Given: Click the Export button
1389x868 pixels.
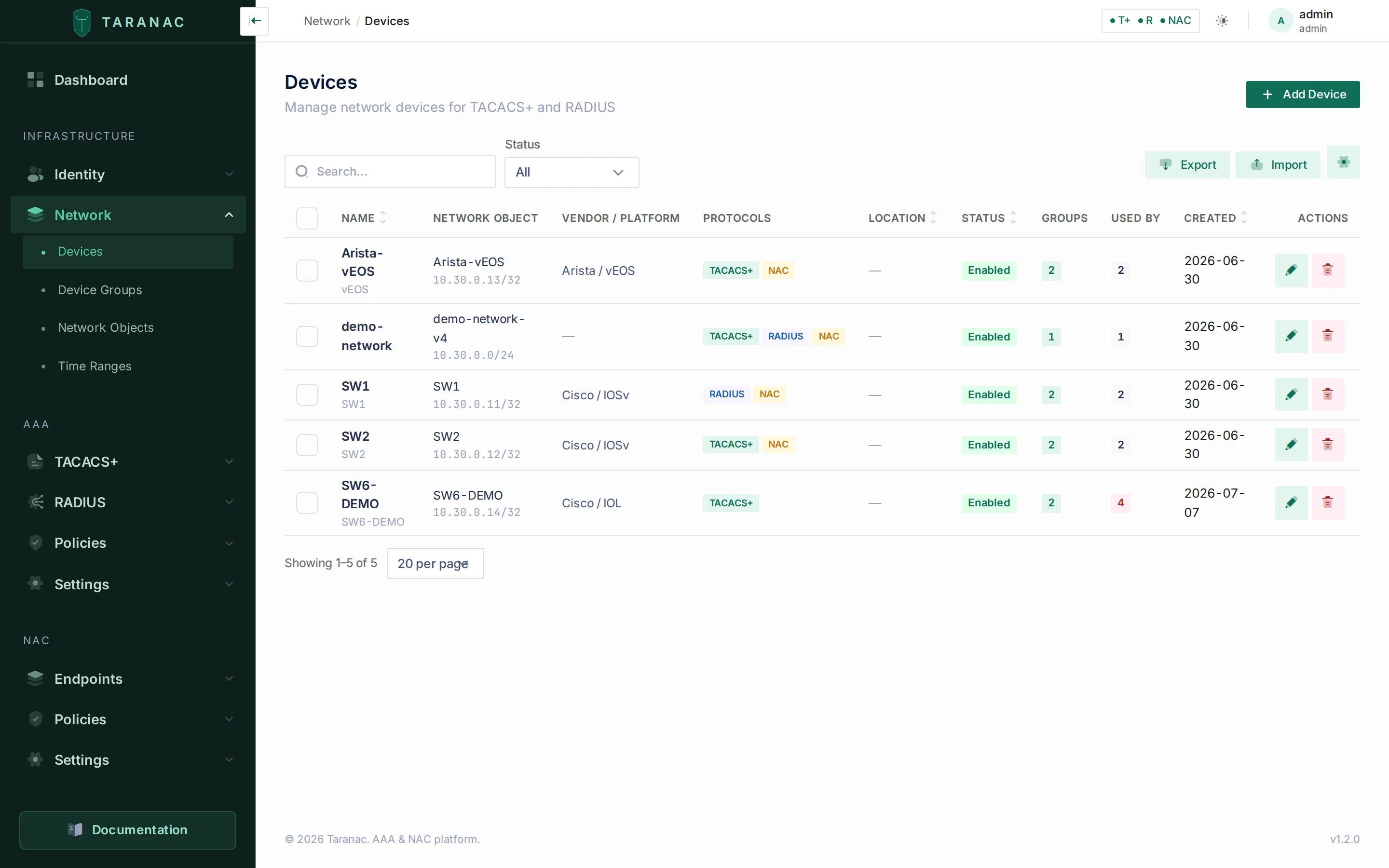Looking at the screenshot, I should coord(1186,165).
